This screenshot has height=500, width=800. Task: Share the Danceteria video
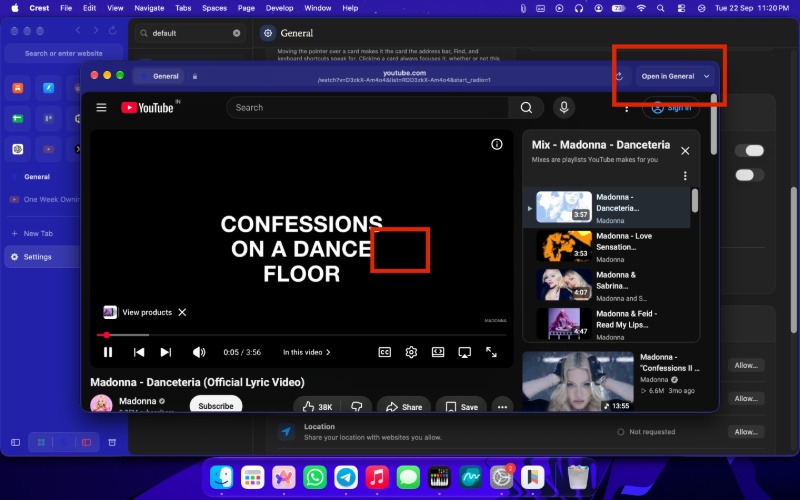point(404,406)
